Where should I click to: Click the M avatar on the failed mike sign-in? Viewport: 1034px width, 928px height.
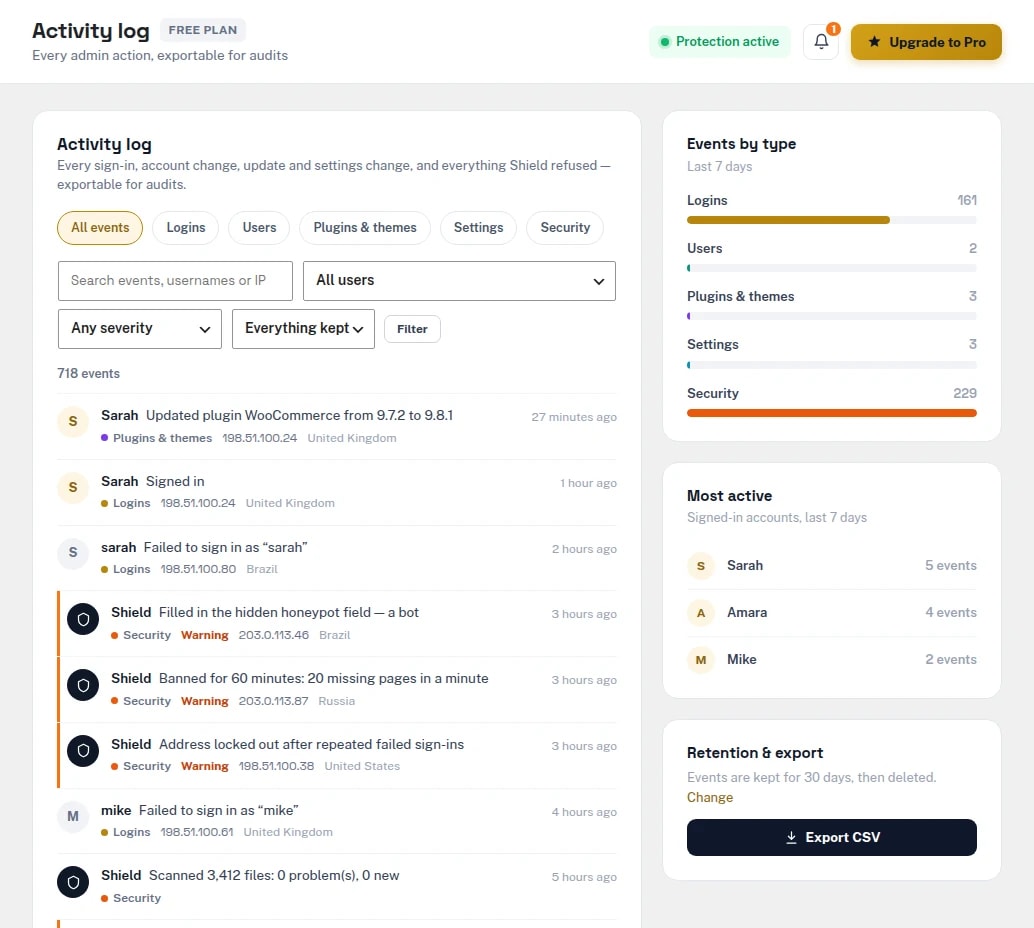(x=73, y=817)
